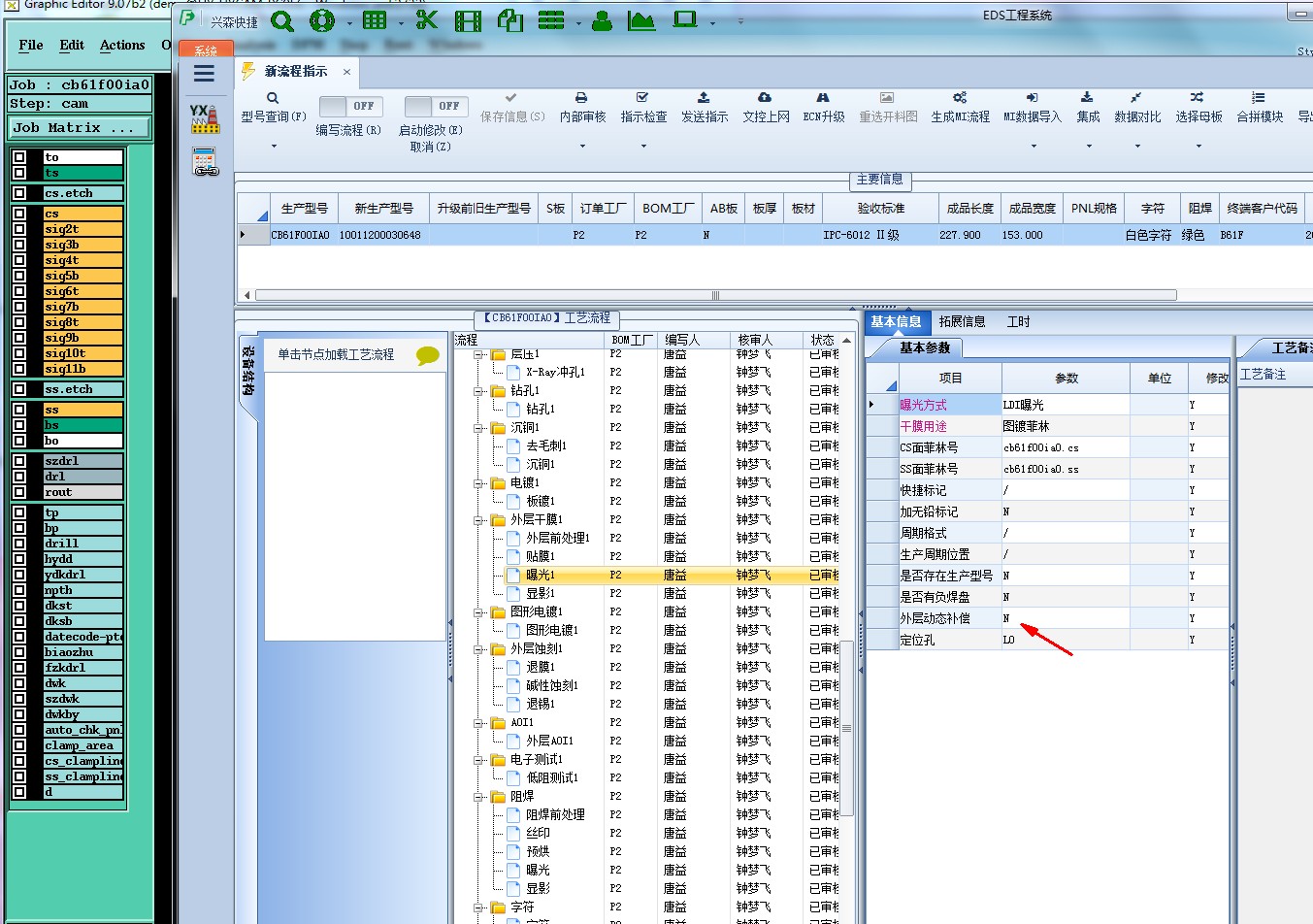Click the green magnifier search icon

pos(281,20)
